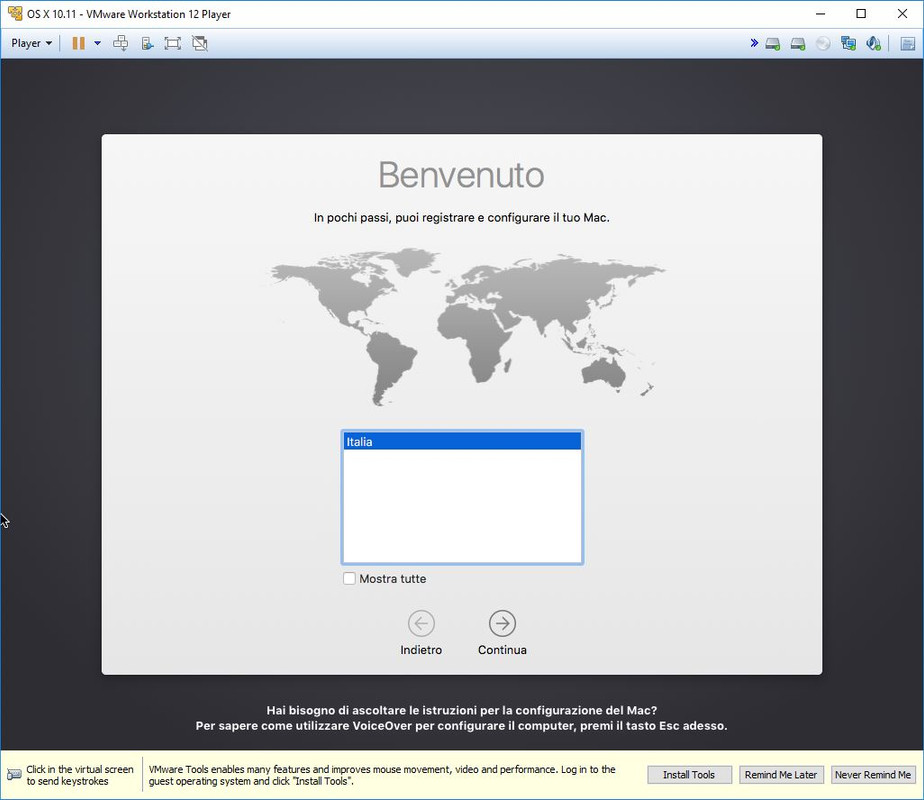Expand the power options dropdown arrow
Screen dimensions: 924x800
click(x=97, y=43)
